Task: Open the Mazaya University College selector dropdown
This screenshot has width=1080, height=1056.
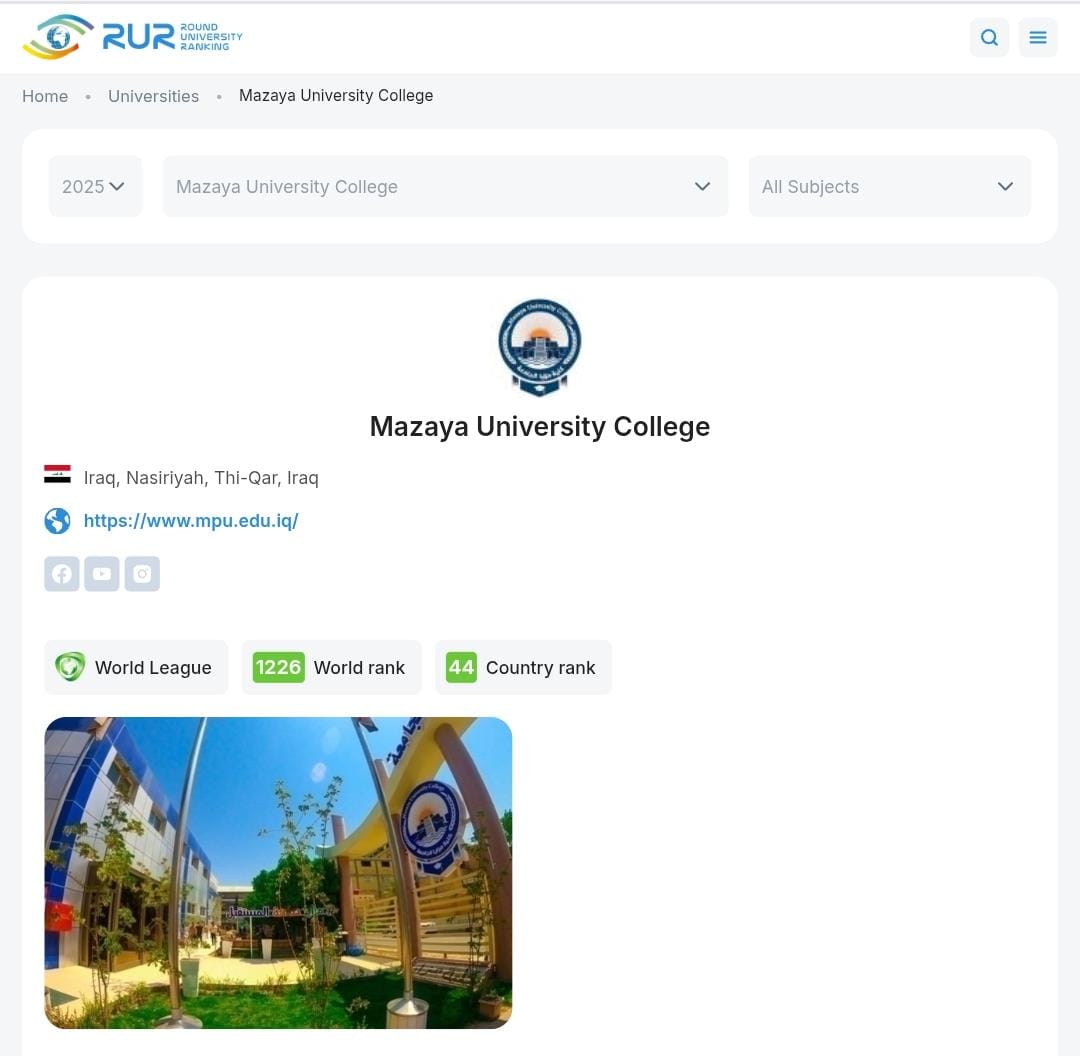Action: 445,187
